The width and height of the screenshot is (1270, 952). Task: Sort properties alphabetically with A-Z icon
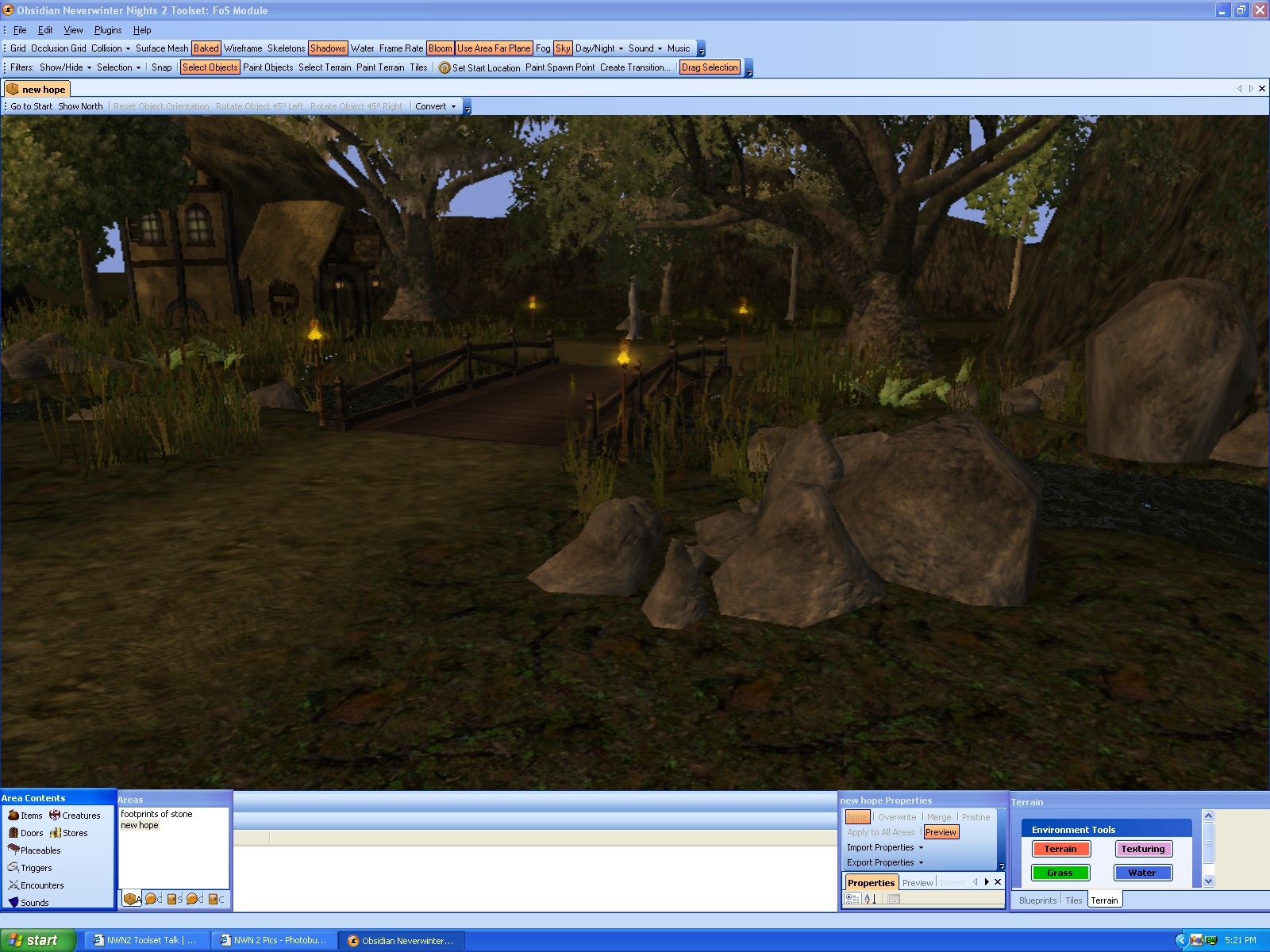pyautogui.click(x=870, y=899)
